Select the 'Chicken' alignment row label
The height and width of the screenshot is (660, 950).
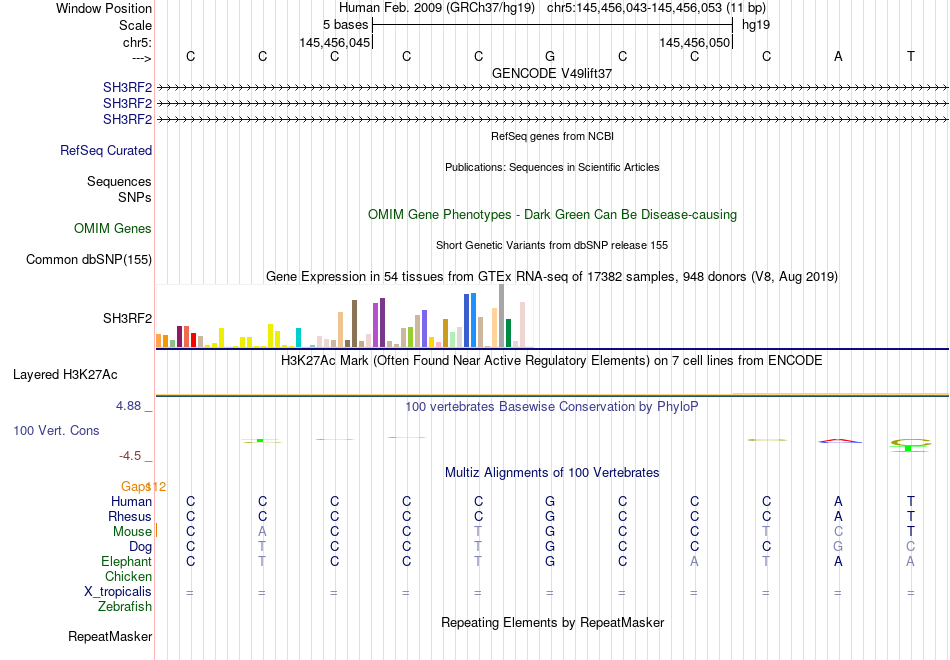tap(128, 576)
